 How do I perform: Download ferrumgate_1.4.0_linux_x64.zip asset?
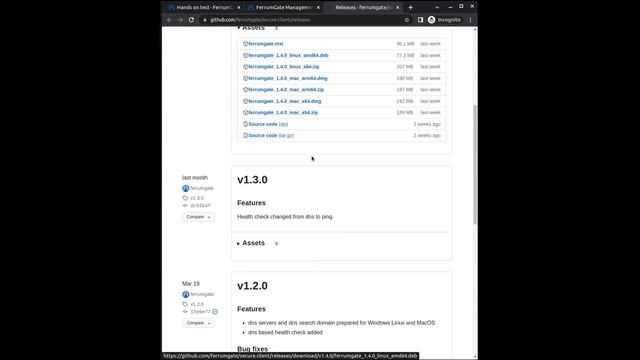click(284, 67)
